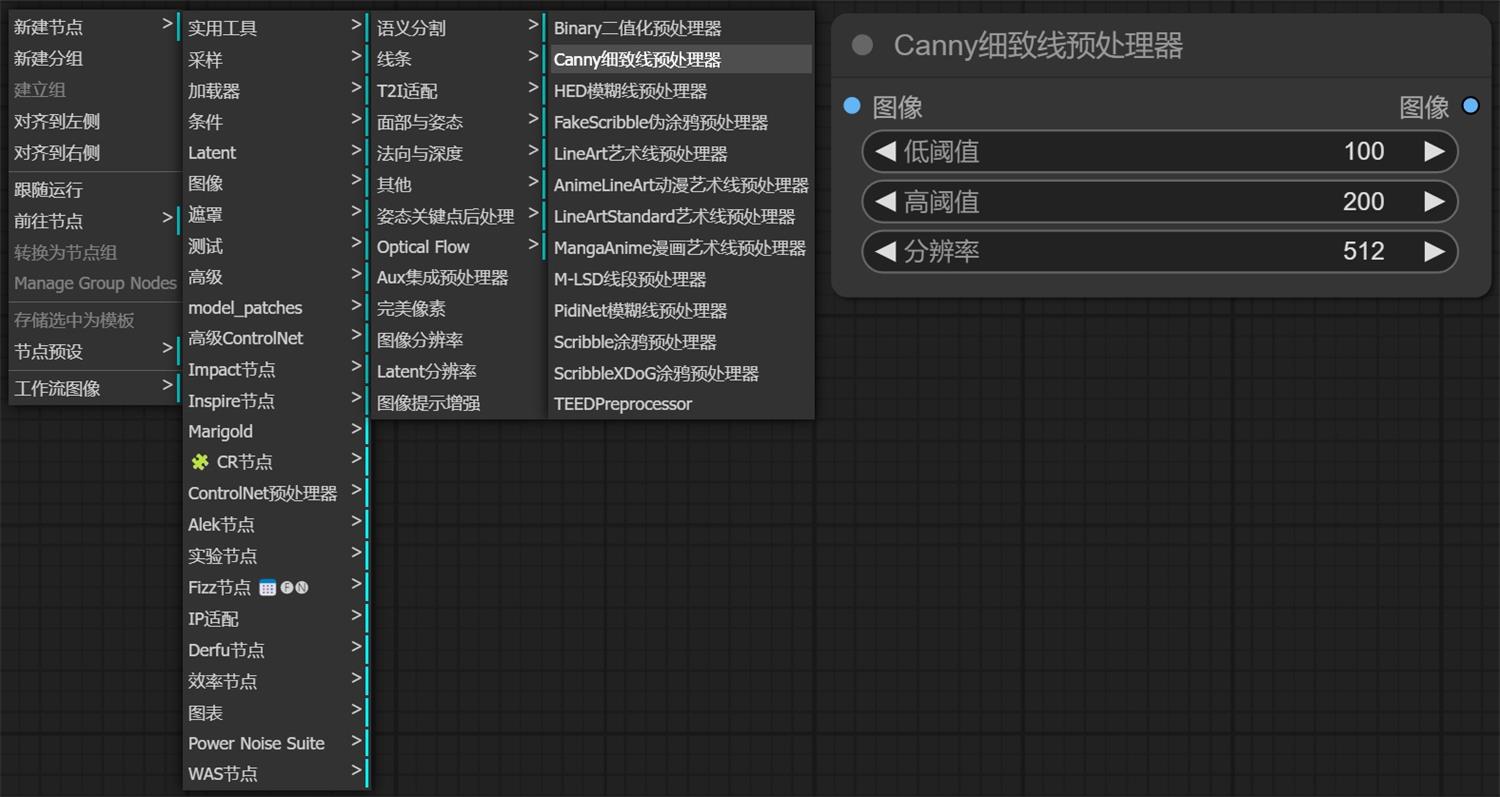This screenshot has height=797, width=1500.
Task: Open the CR节点 category with puzzle icon
Action: point(274,462)
